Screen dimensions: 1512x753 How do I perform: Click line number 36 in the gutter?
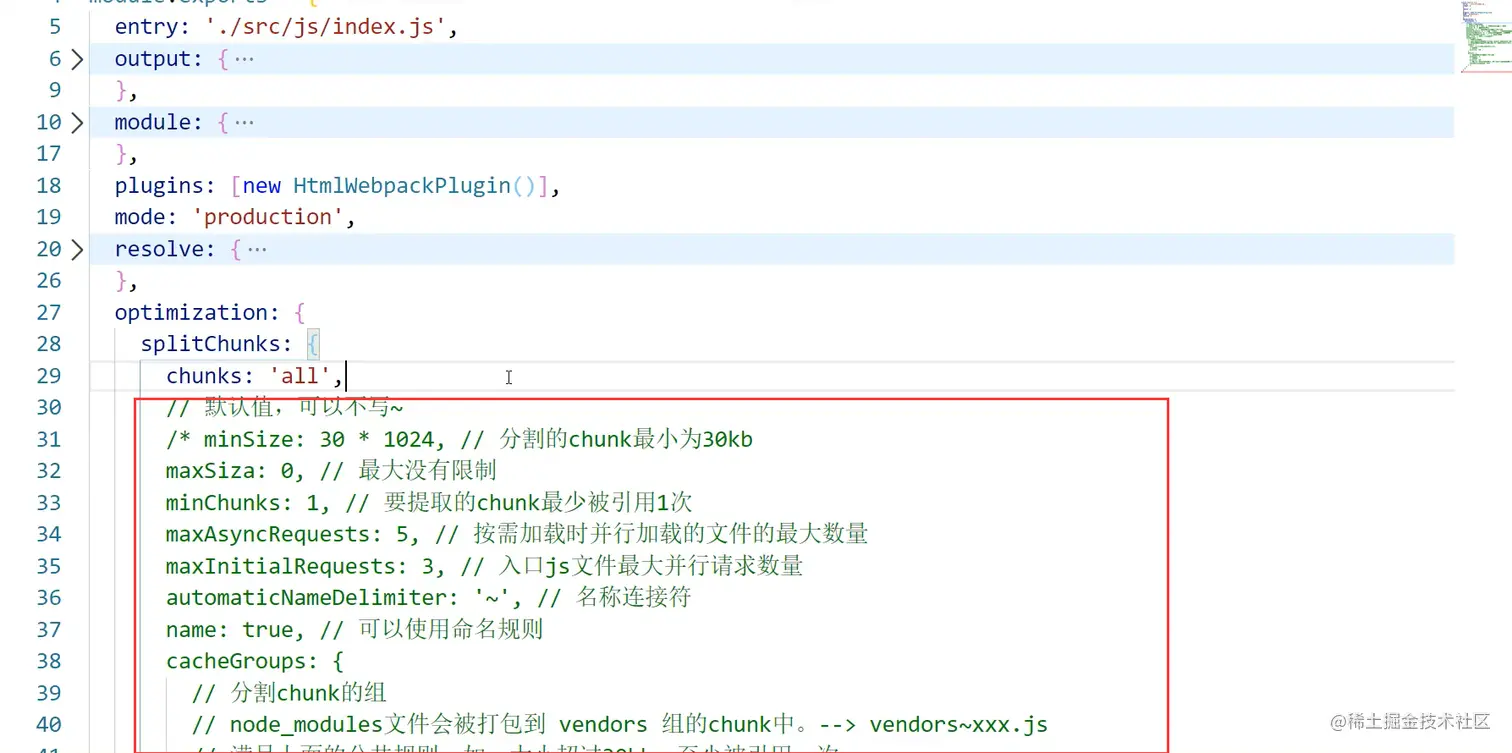point(49,598)
